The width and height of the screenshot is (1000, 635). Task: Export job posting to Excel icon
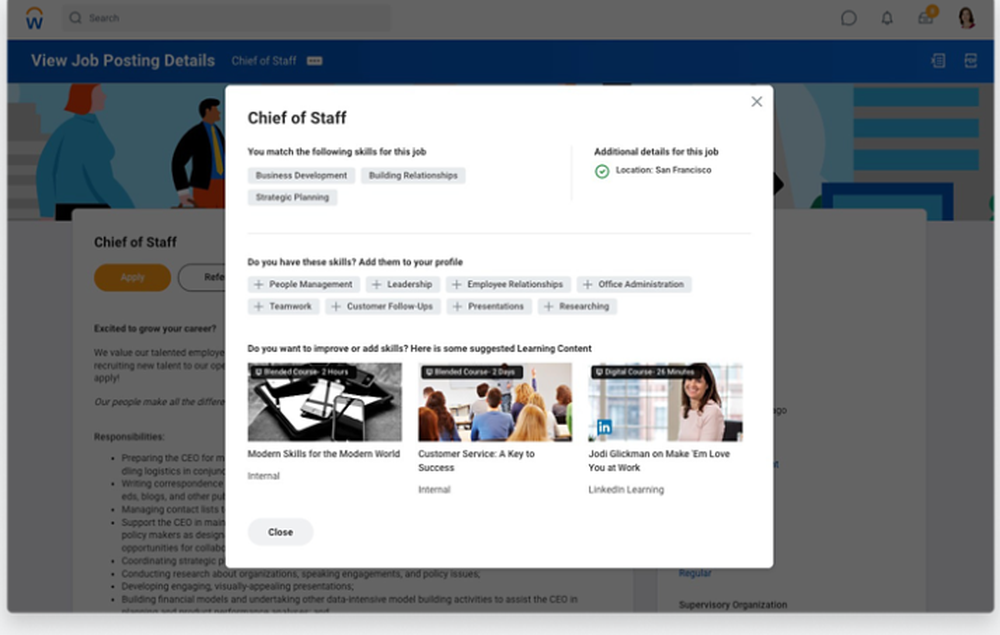(938, 61)
